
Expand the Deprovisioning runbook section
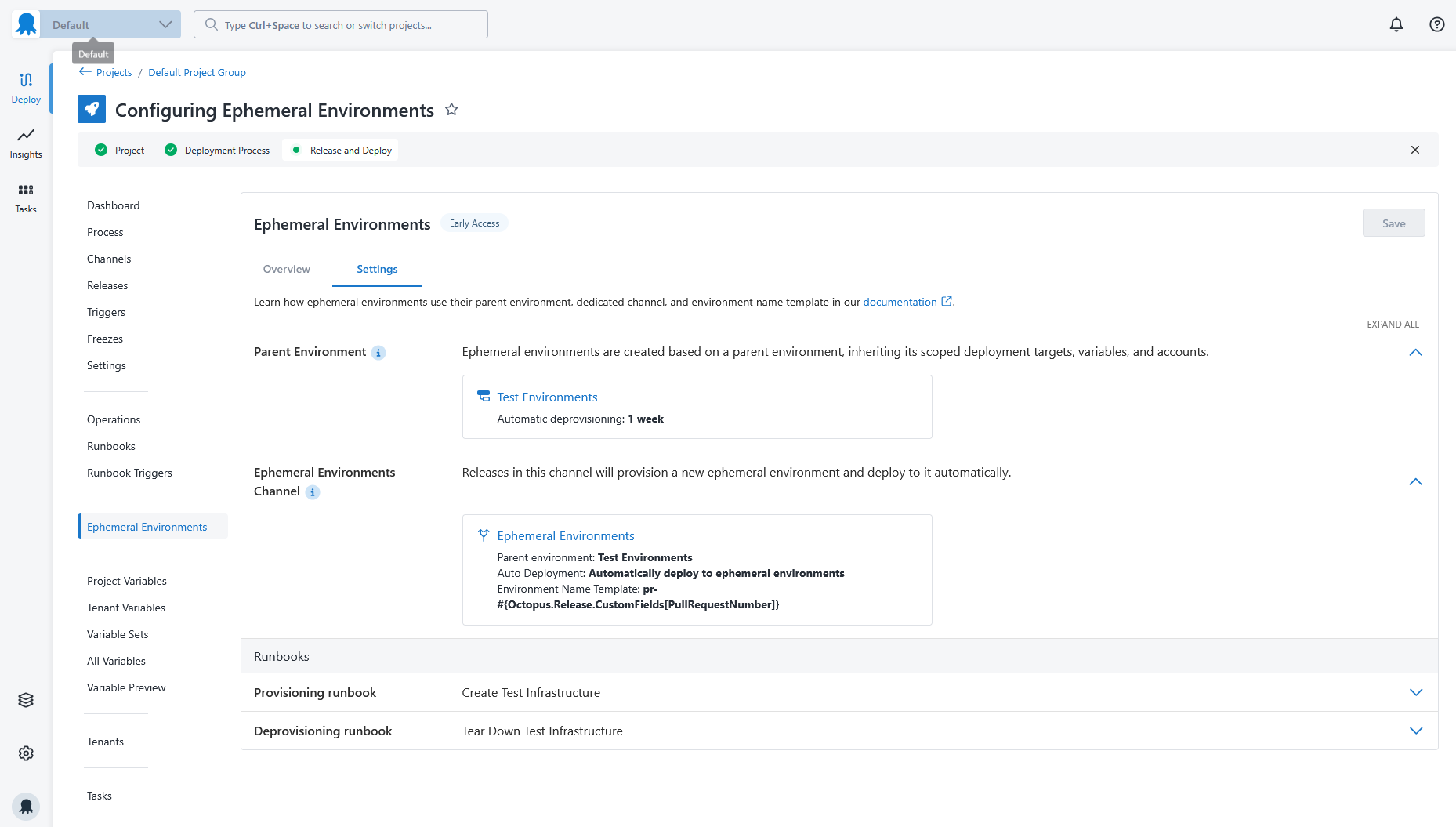1416,731
